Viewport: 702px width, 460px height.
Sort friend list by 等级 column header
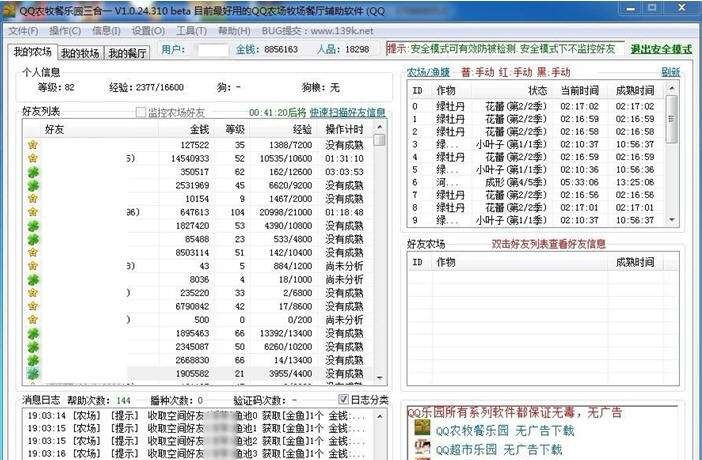[x=235, y=129]
